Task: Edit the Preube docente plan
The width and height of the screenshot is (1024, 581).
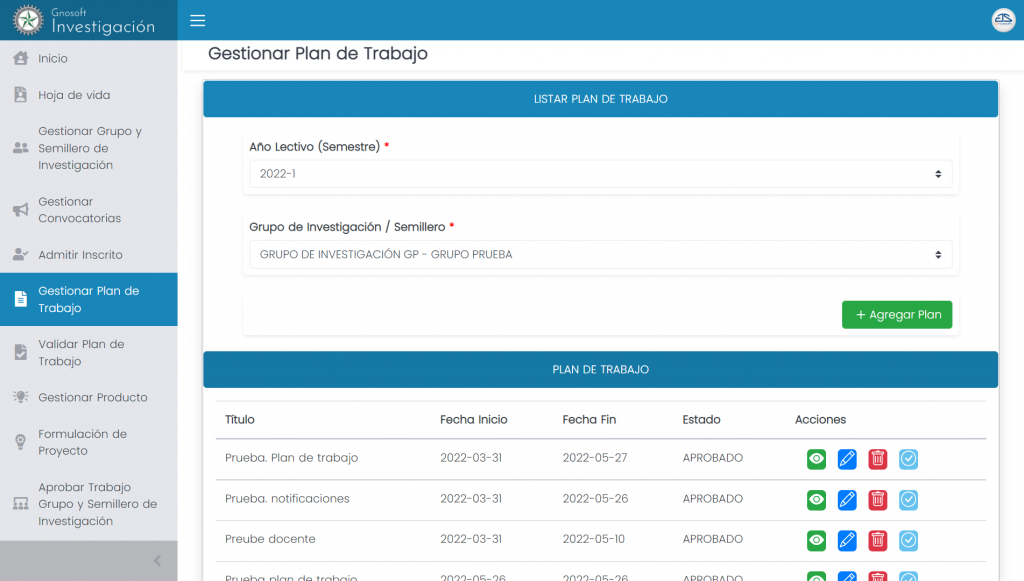Action: coord(847,540)
